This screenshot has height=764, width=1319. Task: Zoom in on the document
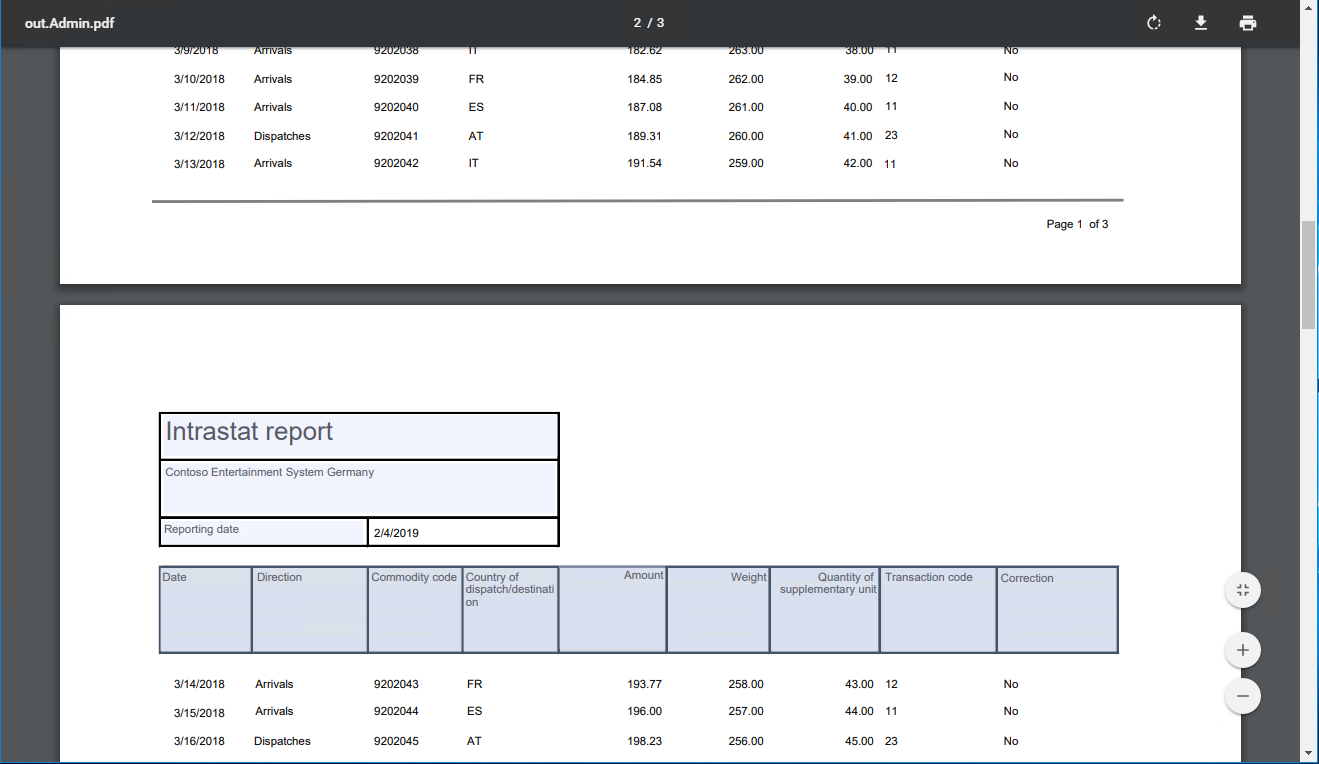pos(1242,649)
